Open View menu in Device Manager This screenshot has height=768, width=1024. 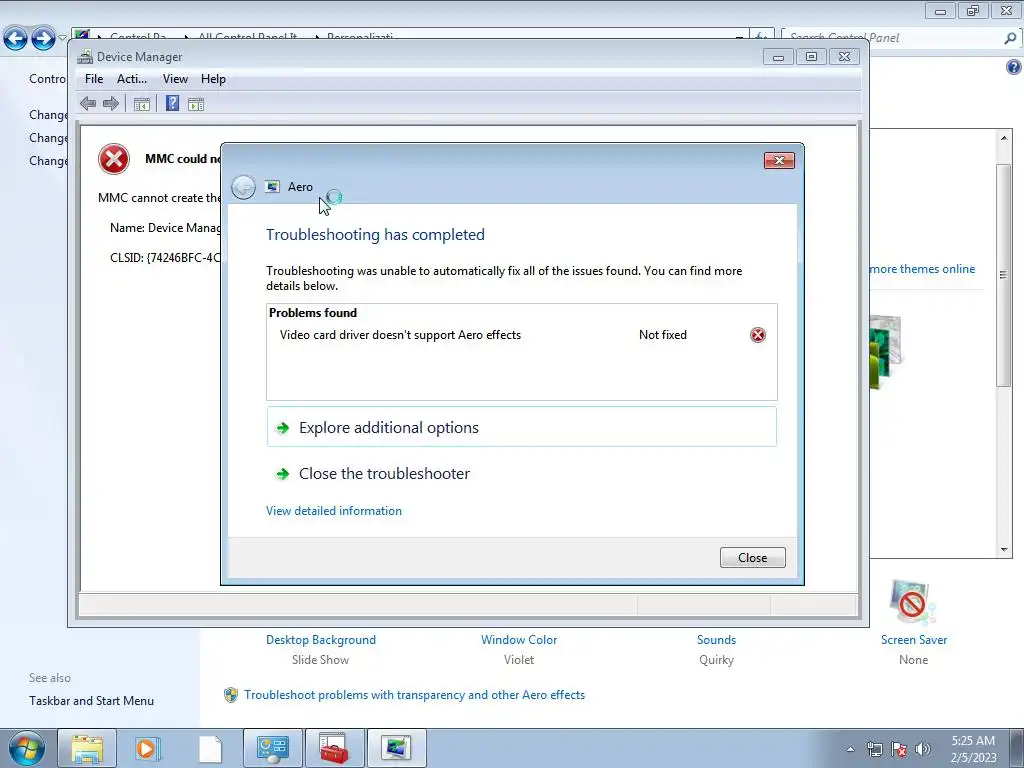click(x=175, y=79)
